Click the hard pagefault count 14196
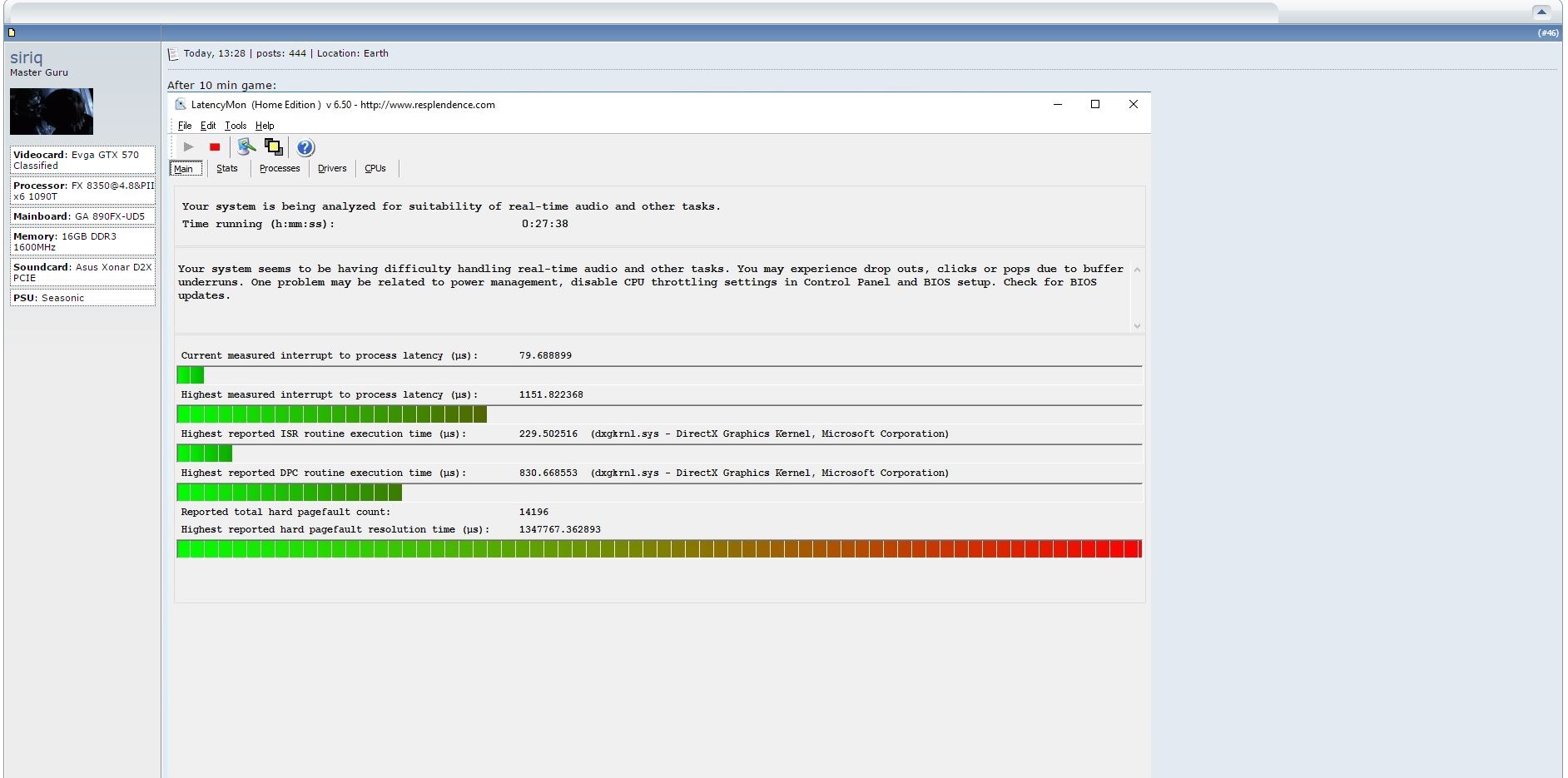 pos(533,512)
